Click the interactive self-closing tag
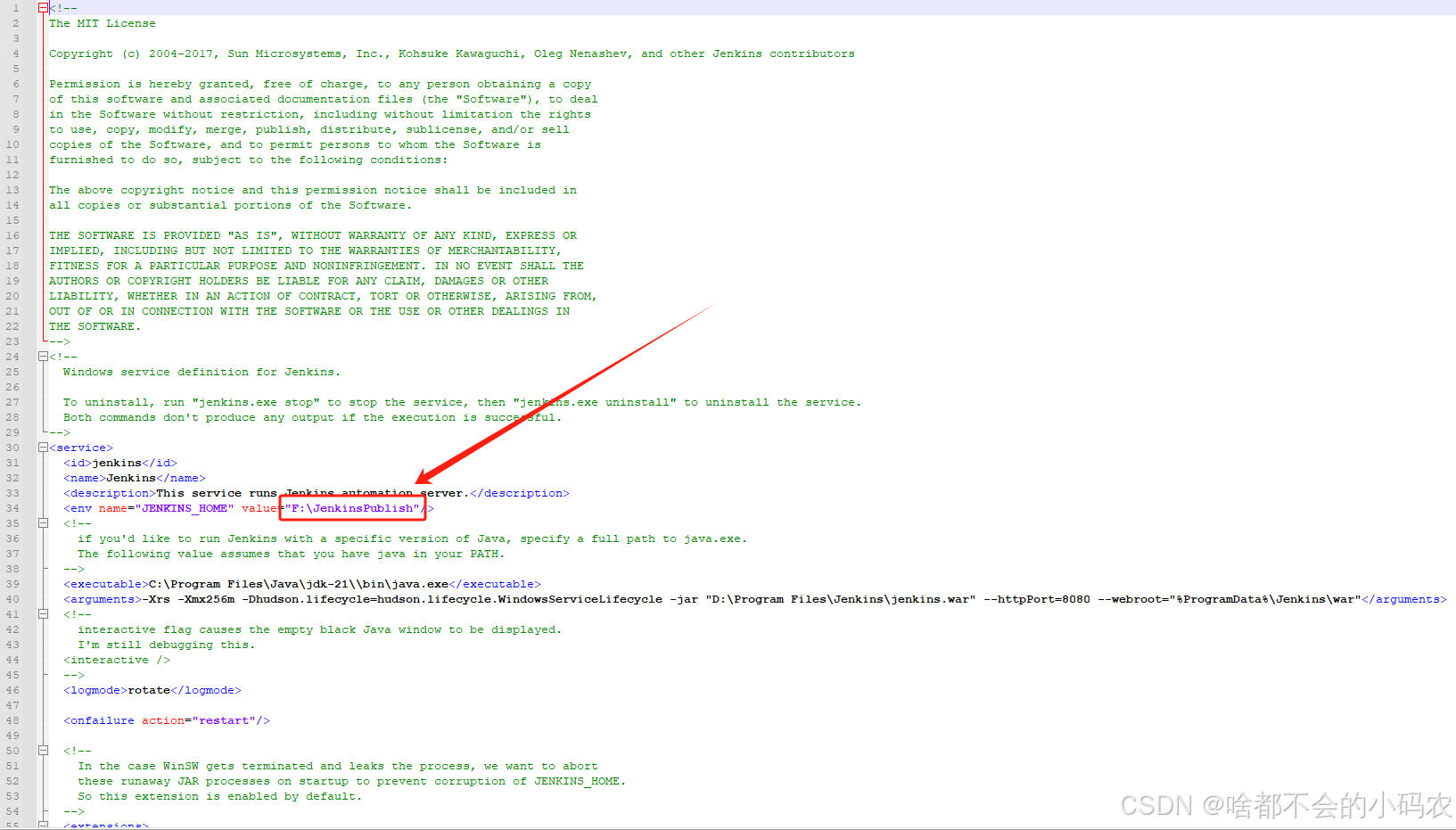The height and width of the screenshot is (830, 1456). pos(116,660)
